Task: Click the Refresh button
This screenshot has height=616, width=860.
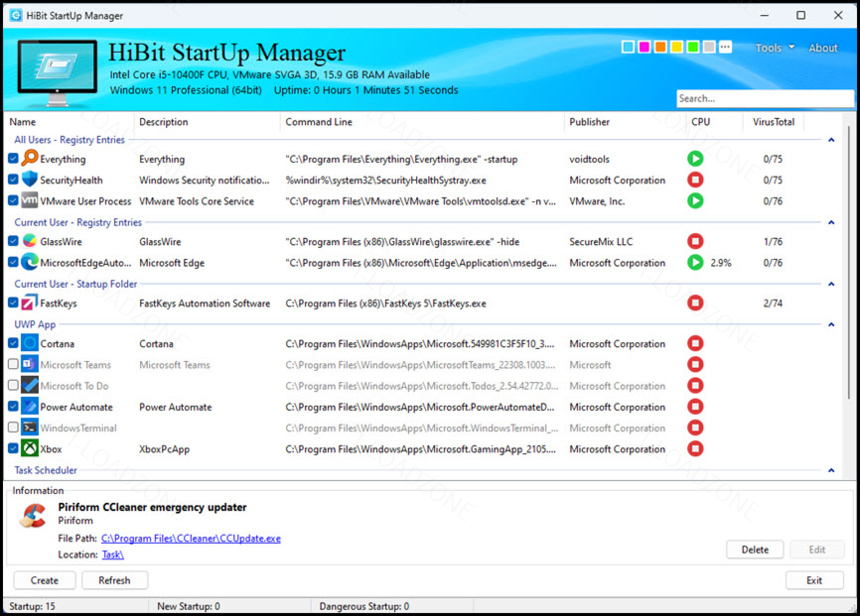Action: [114, 580]
